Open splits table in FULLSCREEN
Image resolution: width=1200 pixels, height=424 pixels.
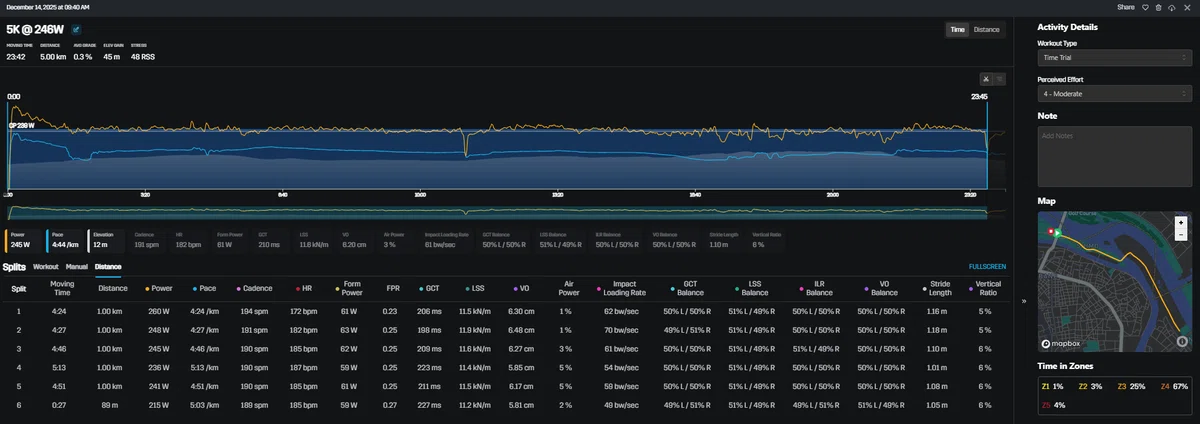(987, 267)
